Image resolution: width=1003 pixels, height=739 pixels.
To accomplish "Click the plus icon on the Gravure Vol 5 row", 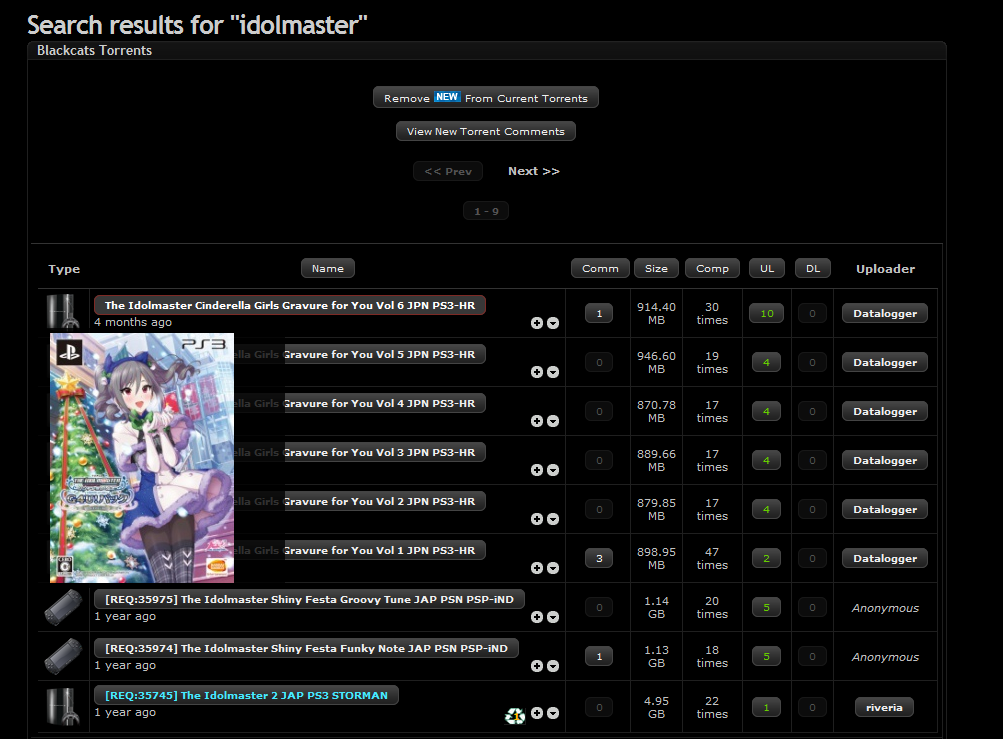I will coord(537,372).
